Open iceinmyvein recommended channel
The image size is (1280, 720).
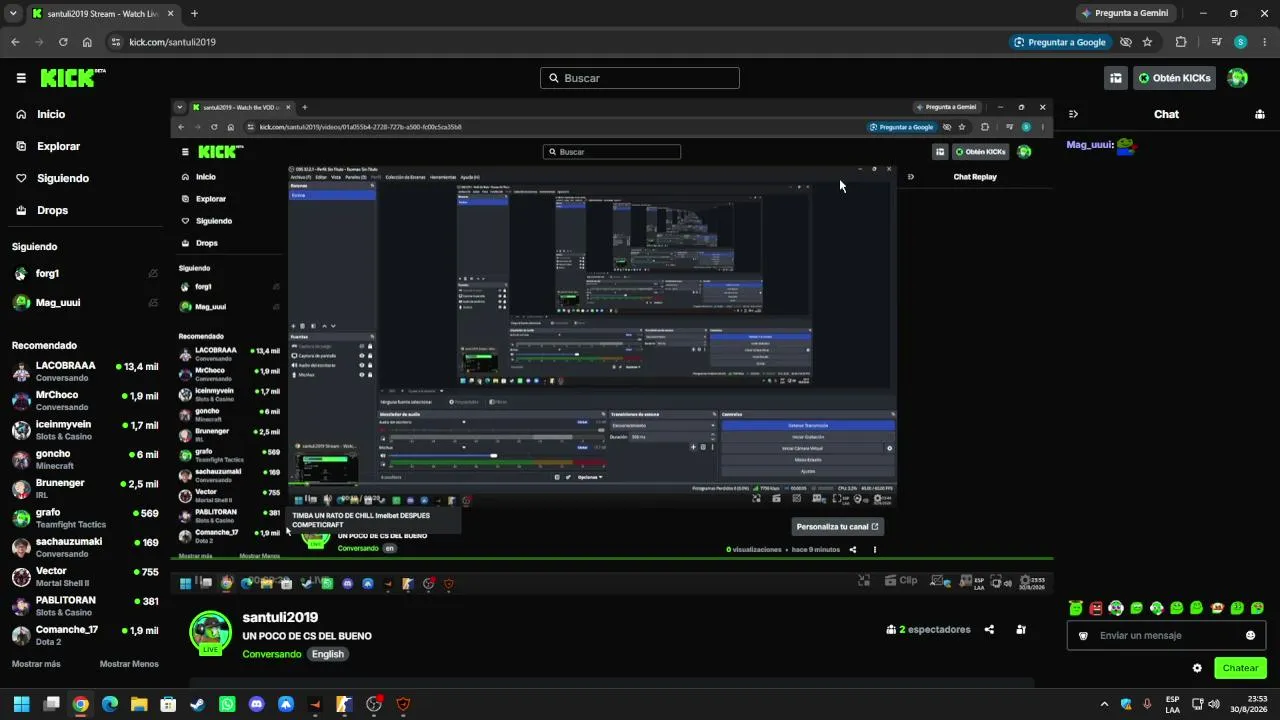pos(85,430)
